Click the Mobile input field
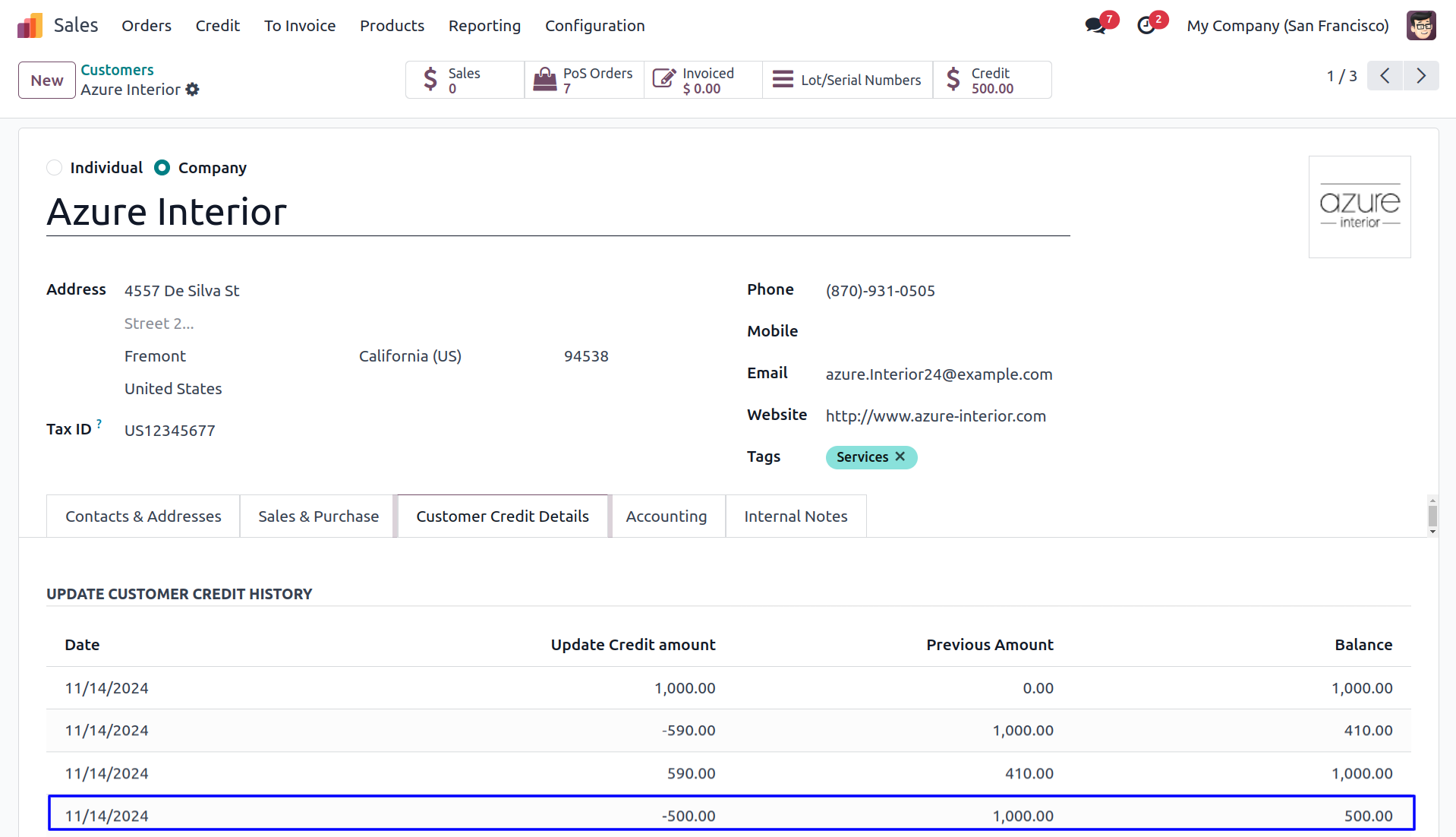The height and width of the screenshot is (837, 1456). pos(941,332)
